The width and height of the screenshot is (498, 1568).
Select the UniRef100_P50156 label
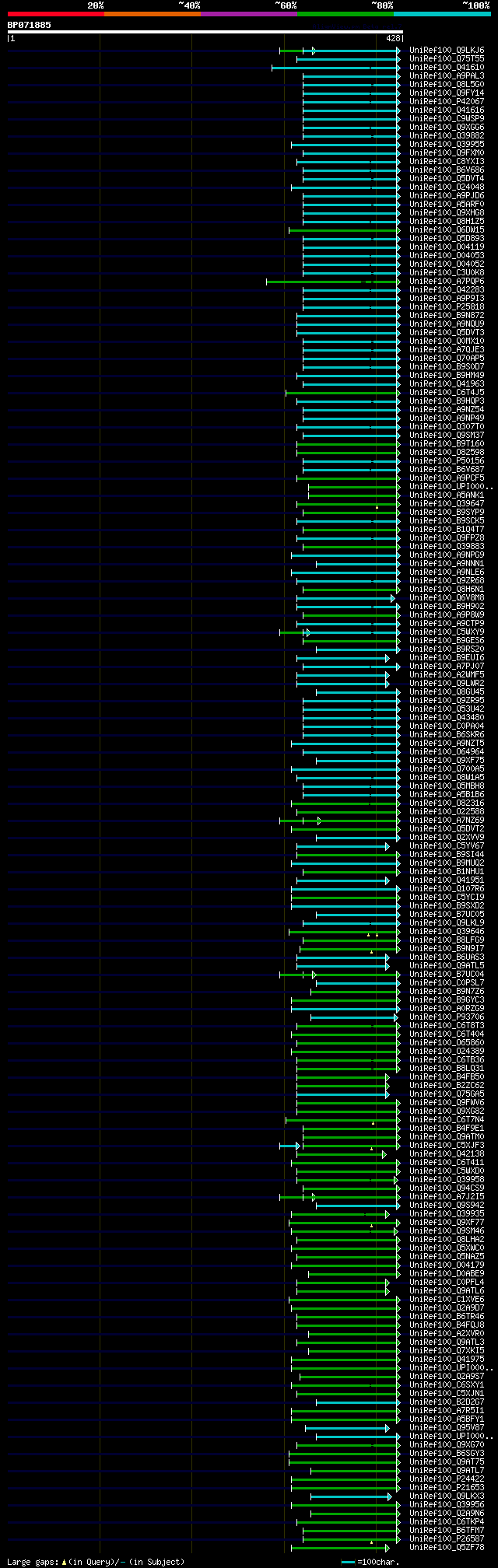point(447,460)
